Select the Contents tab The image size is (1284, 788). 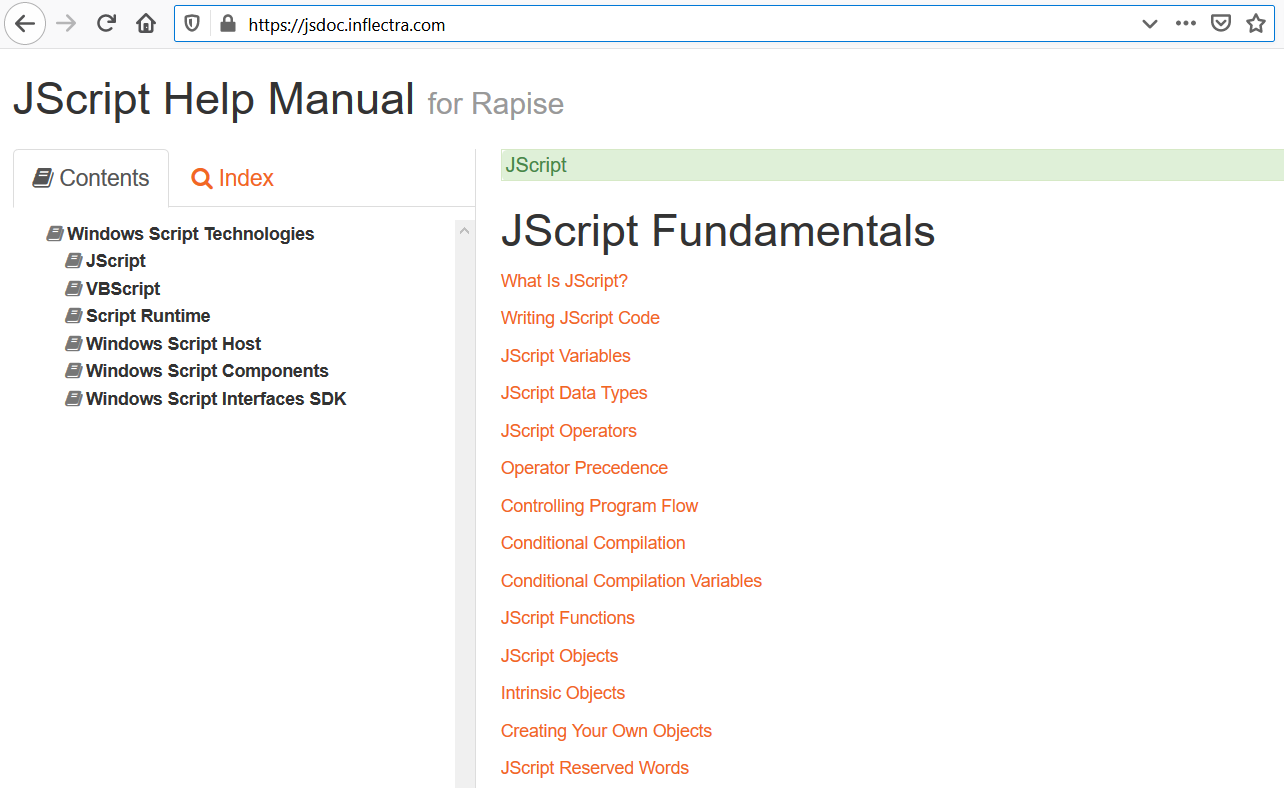(91, 178)
